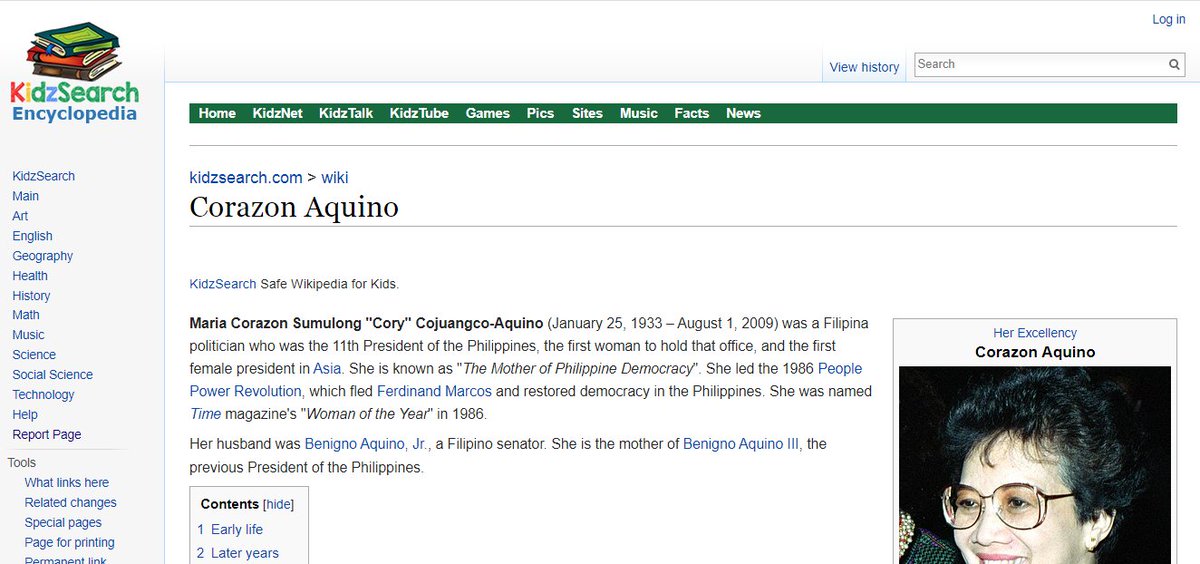Viewport: 1200px width, 564px height.
Task: Click the KidzSearch link above the article
Action: pyautogui.click(x=223, y=284)
